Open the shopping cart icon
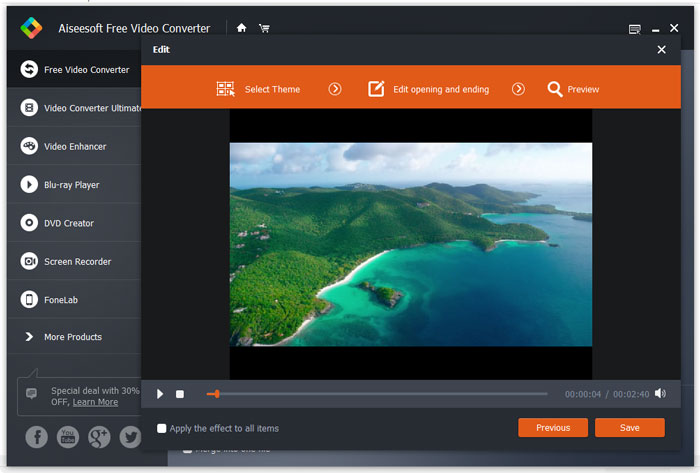 (264, 29)
